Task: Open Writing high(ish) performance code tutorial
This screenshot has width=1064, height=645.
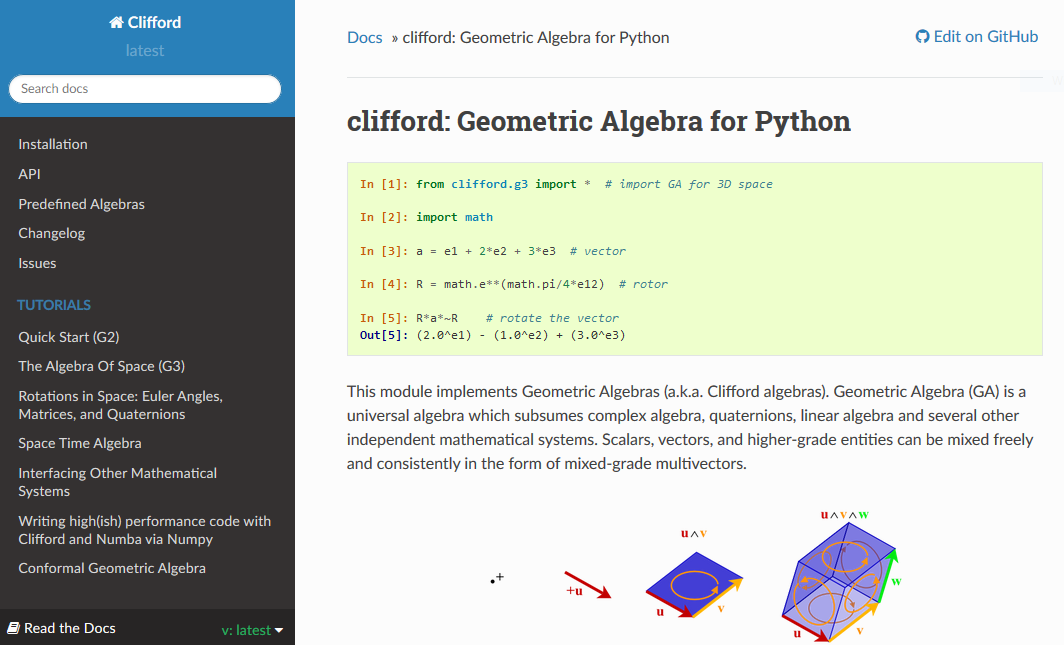Action: click(145, 530)
